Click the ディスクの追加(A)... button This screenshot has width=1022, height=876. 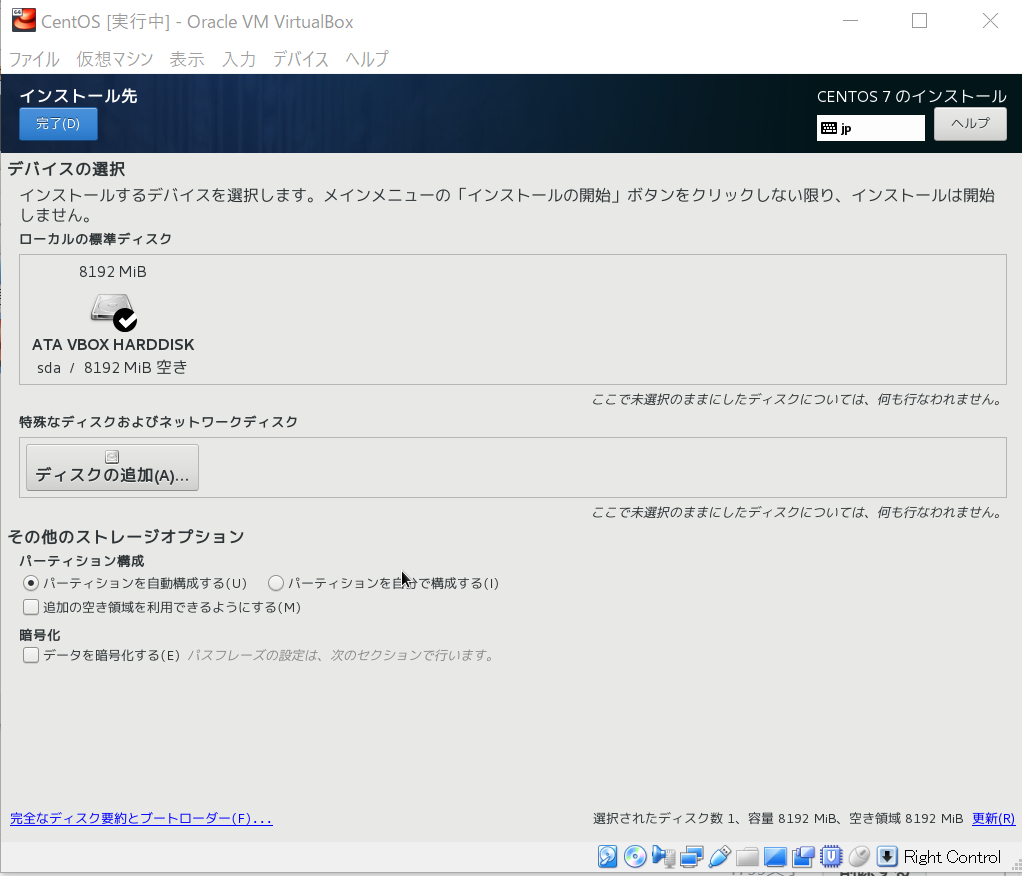point(112,467)
